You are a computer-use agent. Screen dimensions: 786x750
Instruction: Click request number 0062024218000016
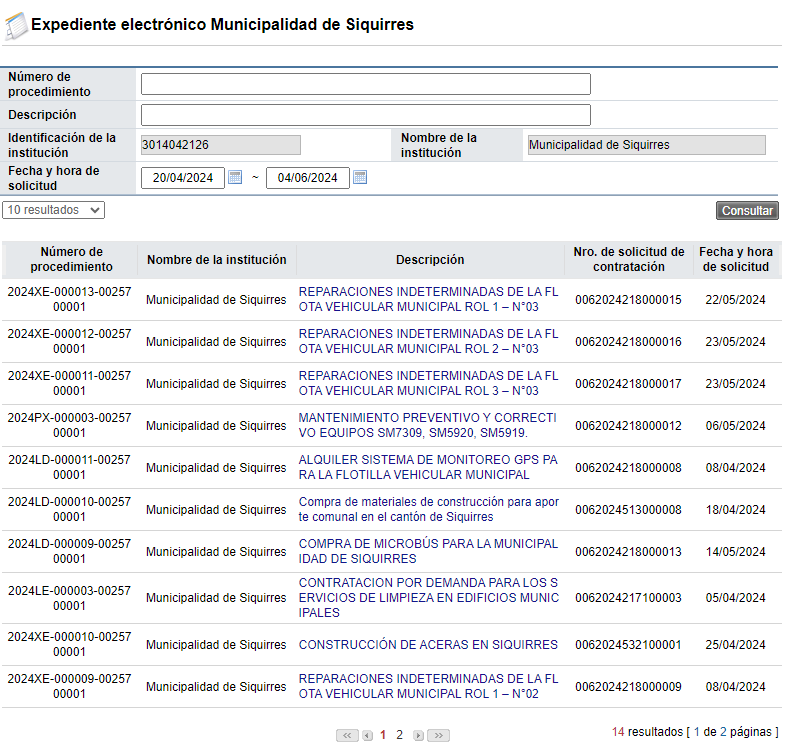point(628,342)
